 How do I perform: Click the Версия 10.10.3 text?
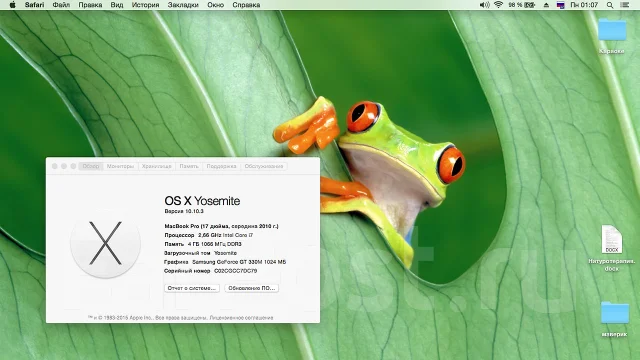click(184, 211)
